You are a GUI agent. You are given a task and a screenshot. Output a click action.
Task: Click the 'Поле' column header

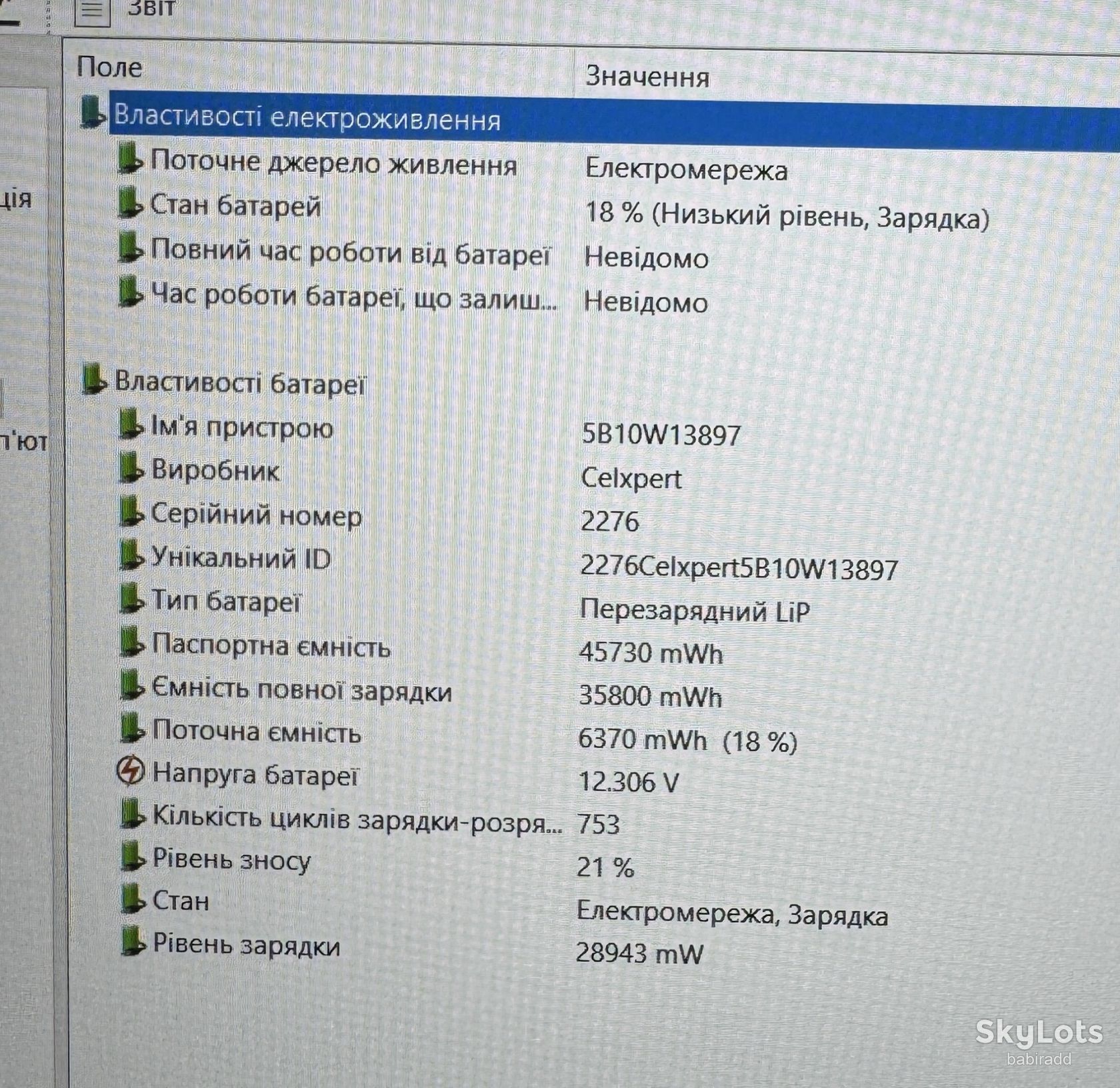click(x=109, y=67)
